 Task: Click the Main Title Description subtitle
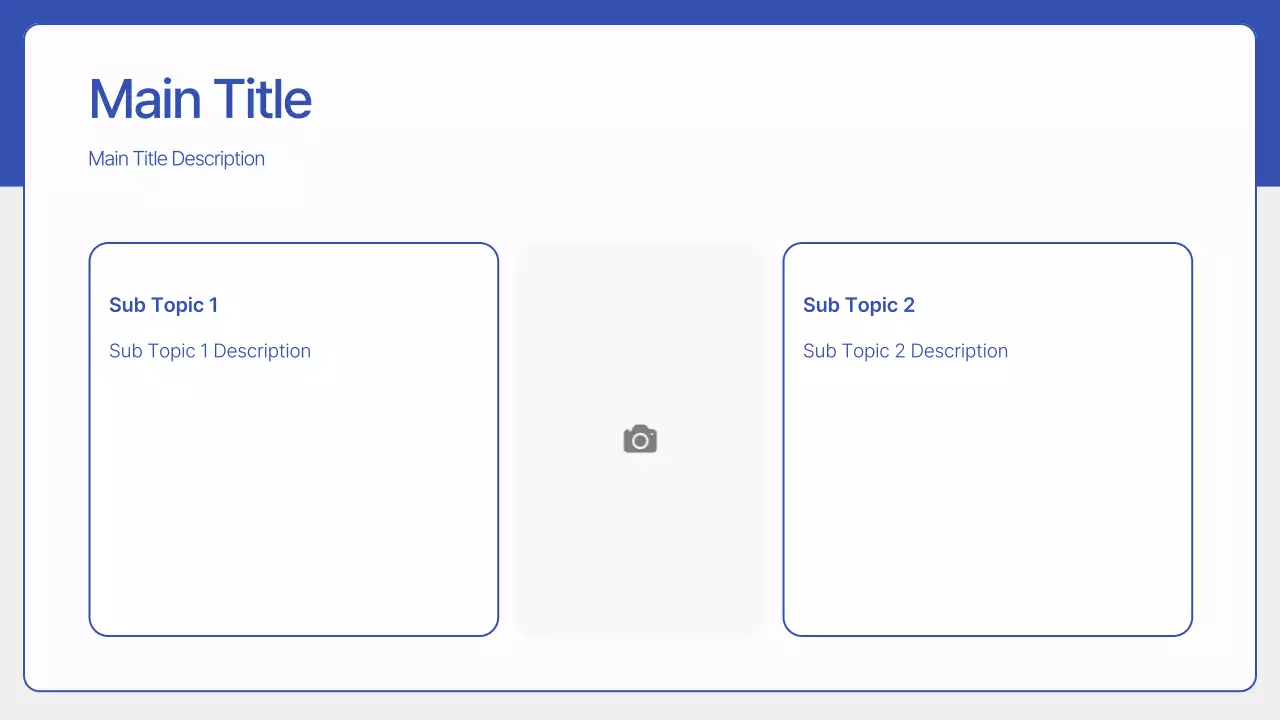[x=176, y=159]
